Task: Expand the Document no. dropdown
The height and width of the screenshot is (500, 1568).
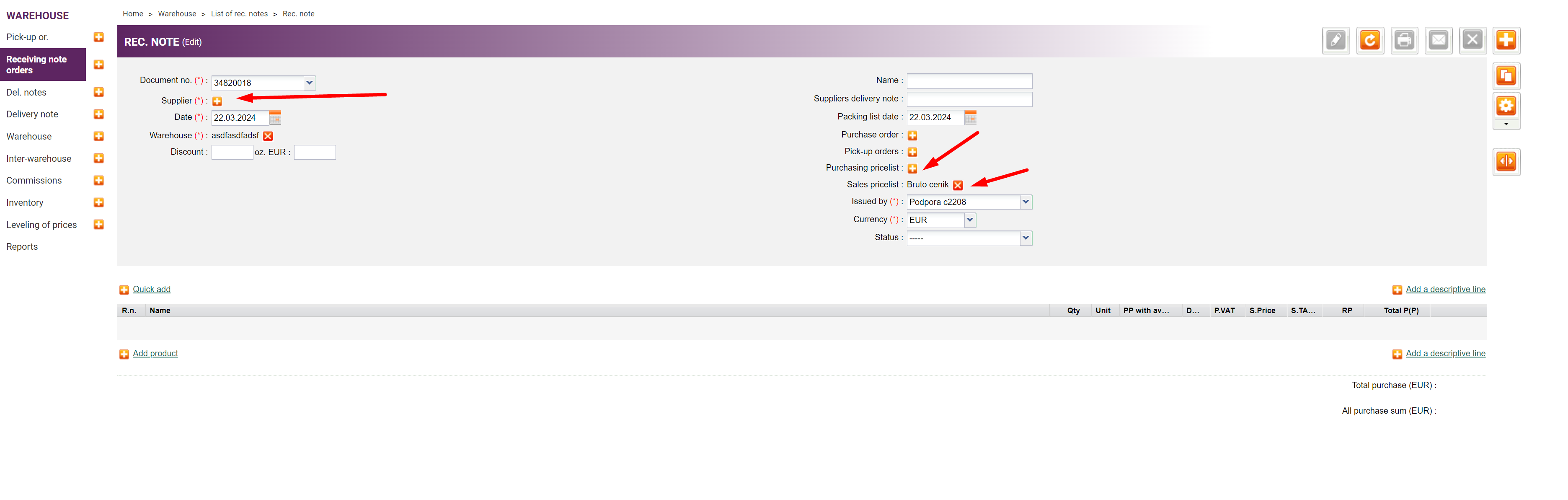Action: pos(309,83)
